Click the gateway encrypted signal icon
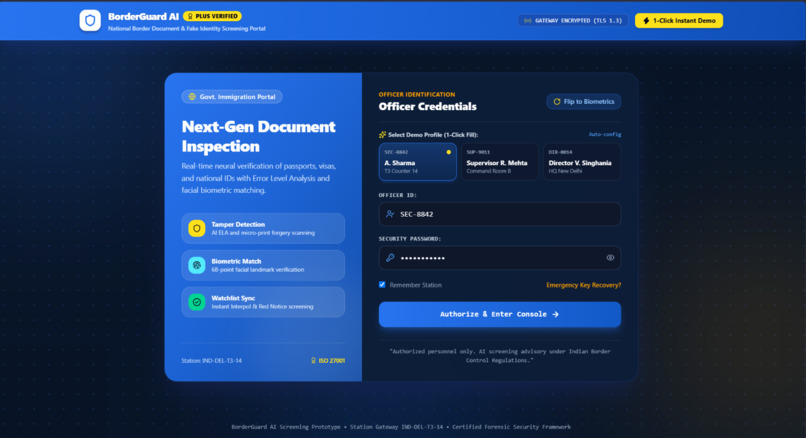The width and height of the screenshot is (806, 438). pyautogui.click(x=527, y=21)
